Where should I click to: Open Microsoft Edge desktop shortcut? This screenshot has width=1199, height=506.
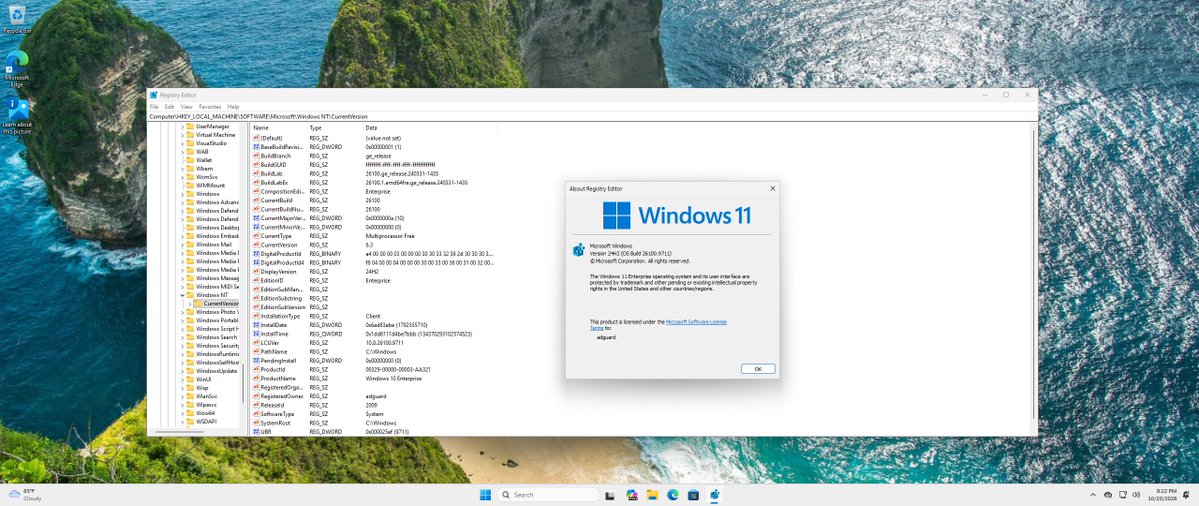point(17,69)
